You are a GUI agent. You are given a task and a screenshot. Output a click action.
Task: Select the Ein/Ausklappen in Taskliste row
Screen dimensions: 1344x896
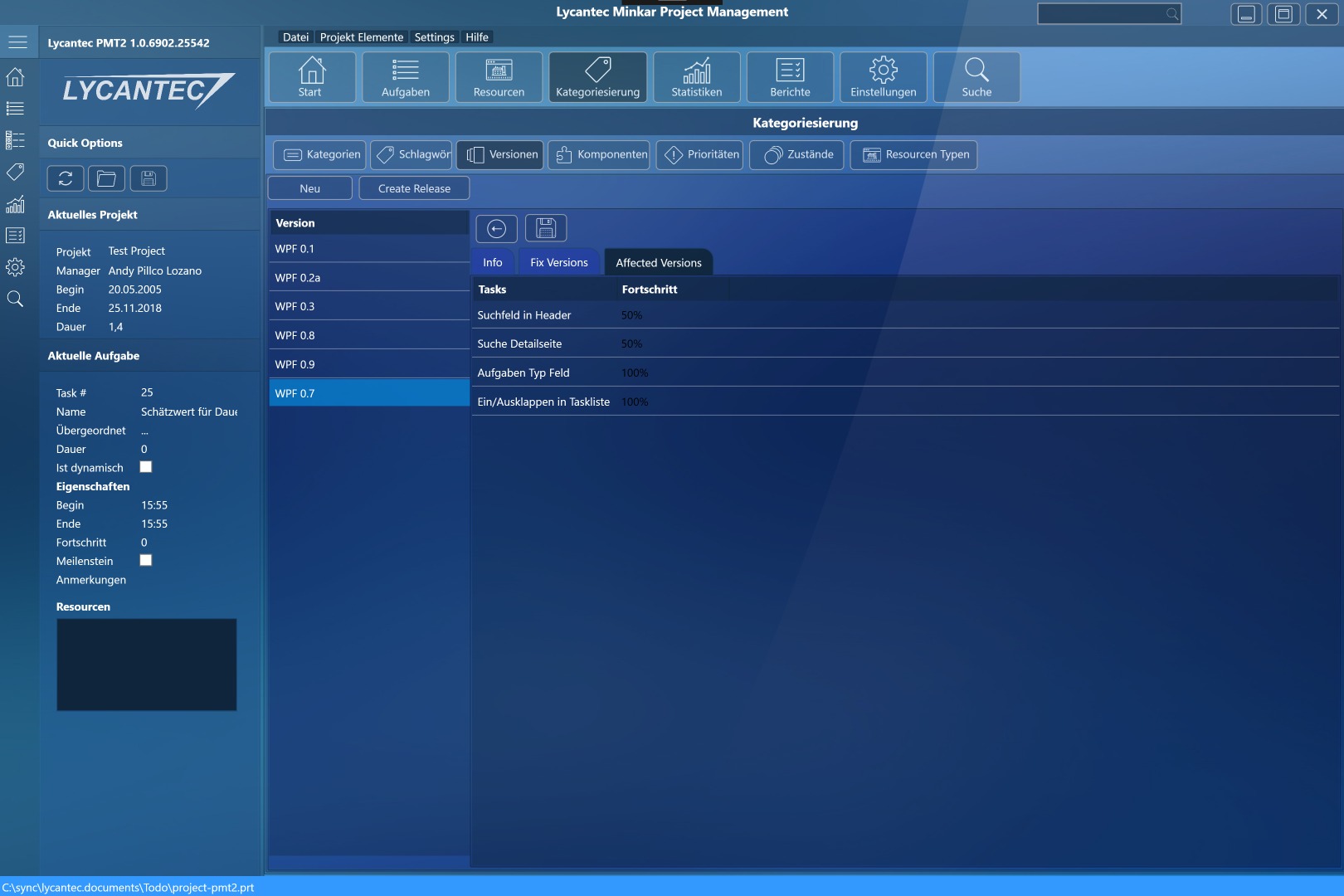[905, 402]
